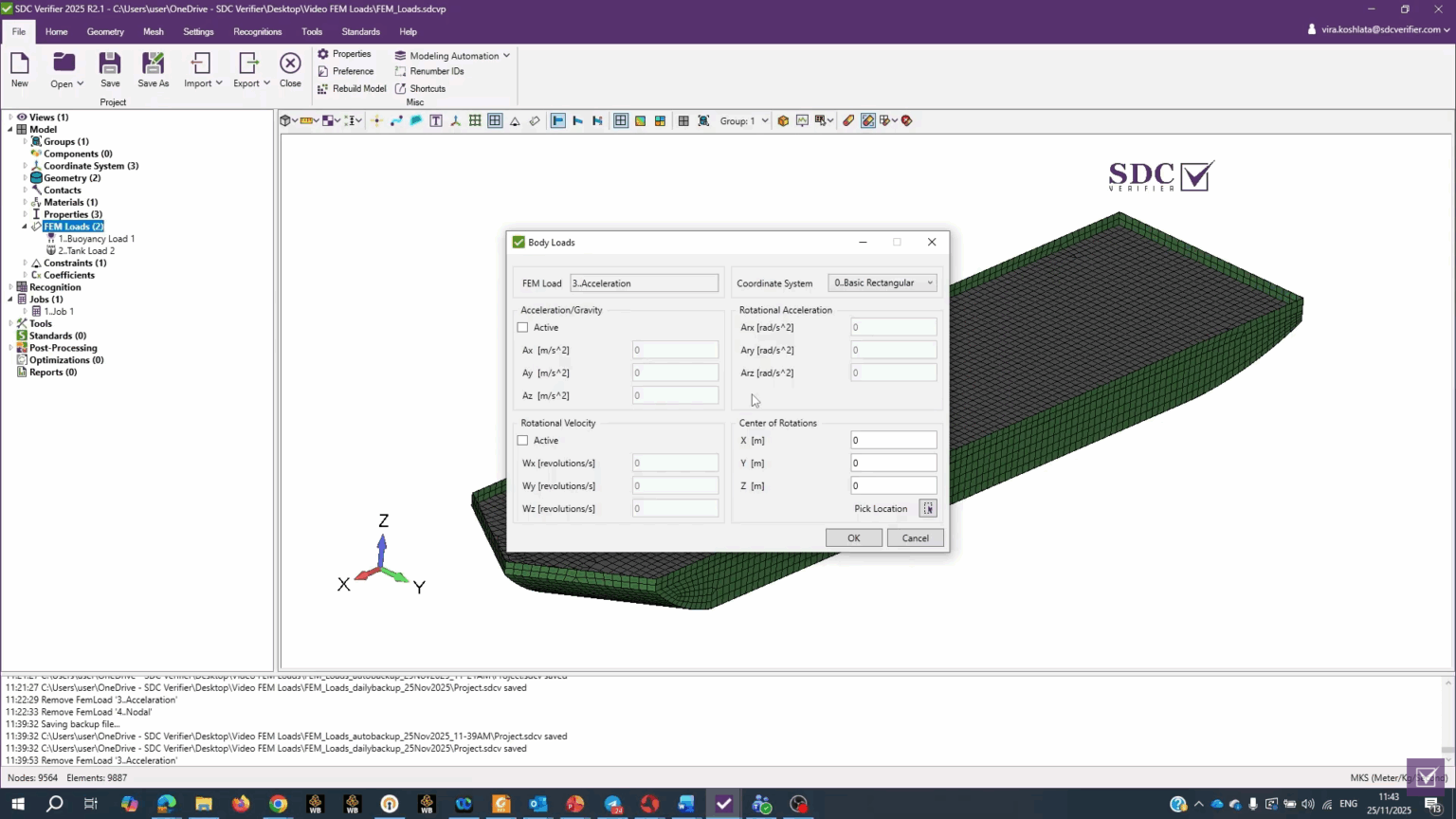Click the text label T icon in view toolbar
The image size is (1456, 819).
(436, 120)
